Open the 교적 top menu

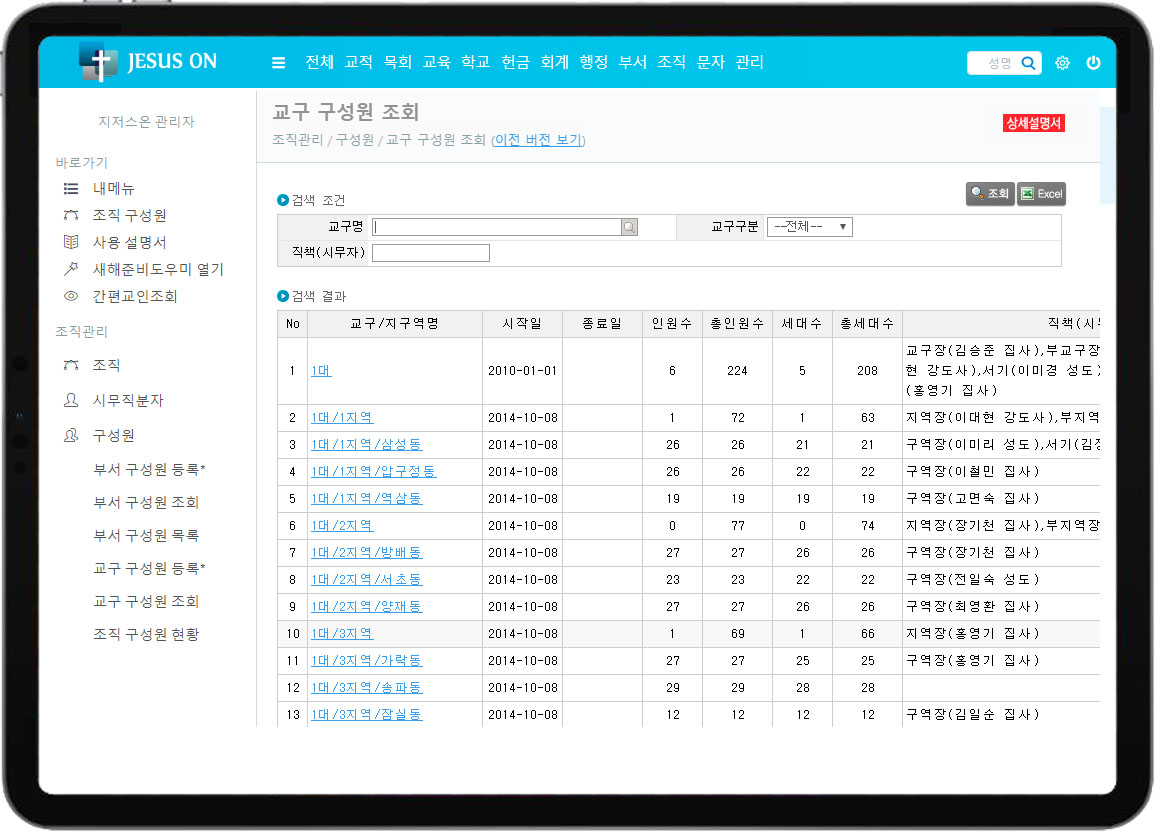pos(358,62)
